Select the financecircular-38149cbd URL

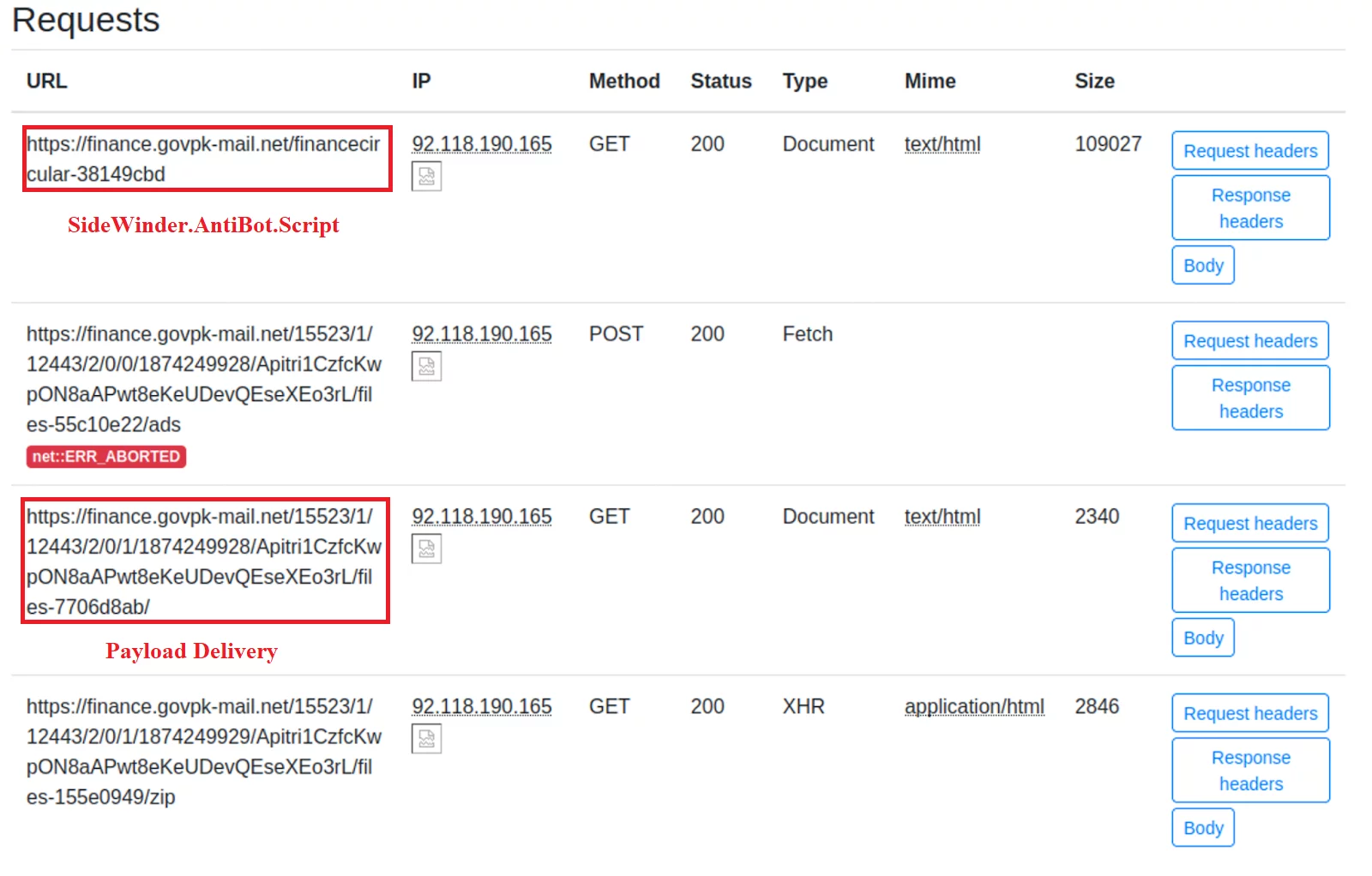[203, 159]
